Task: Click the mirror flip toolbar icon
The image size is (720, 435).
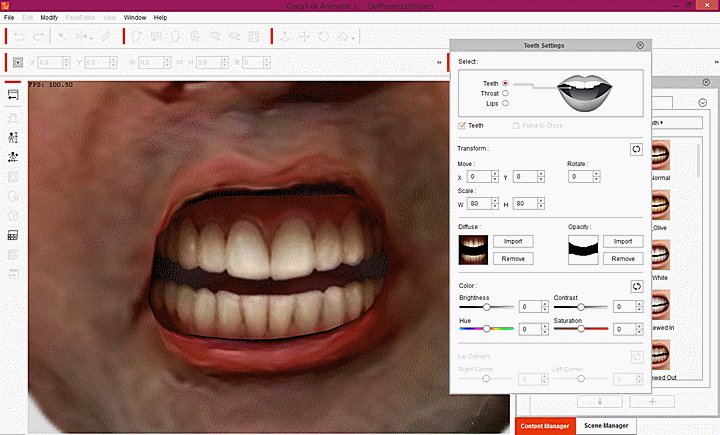Action: tap(83, 36)
